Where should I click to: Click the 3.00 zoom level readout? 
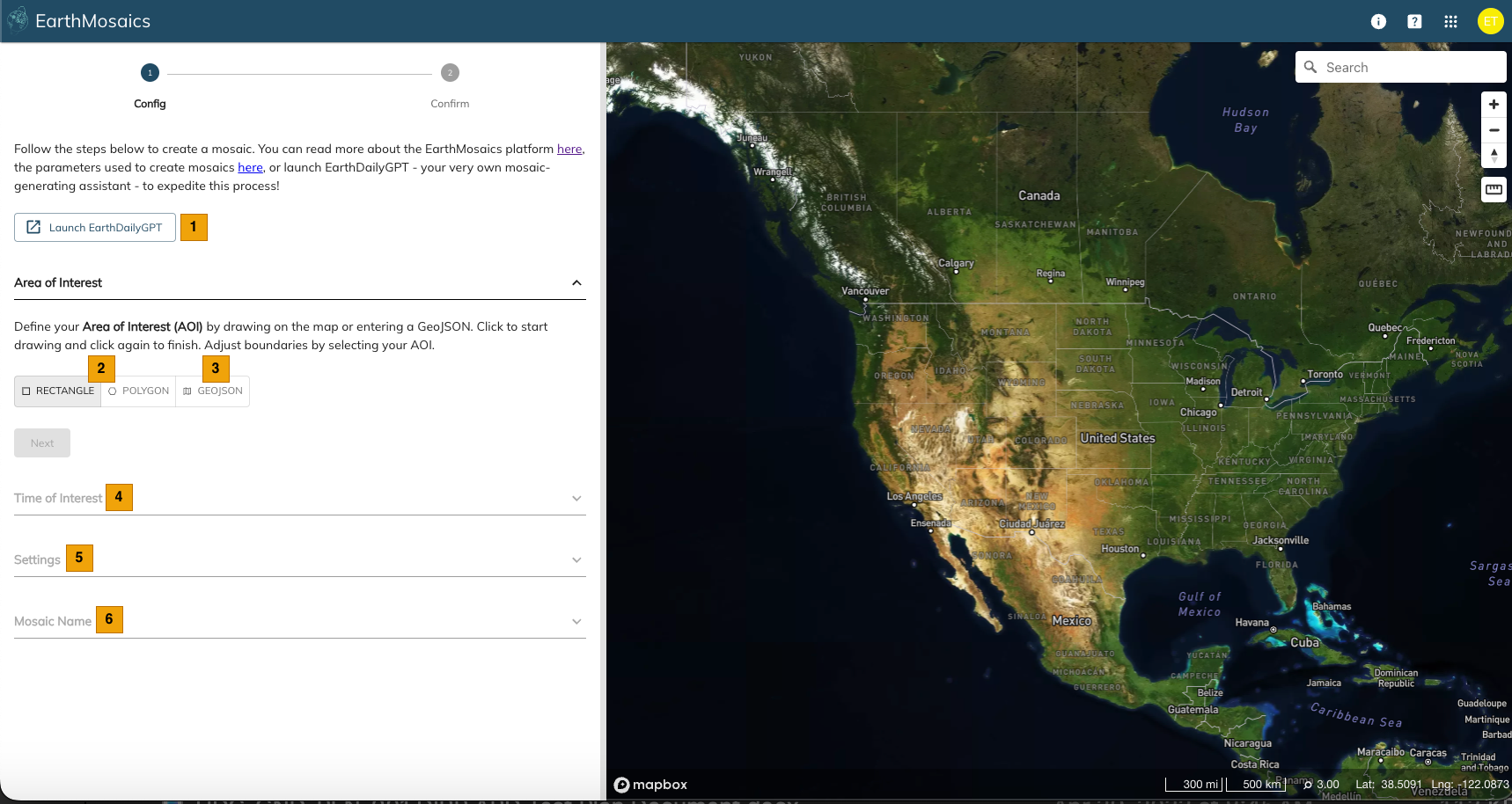(1322, 785)
